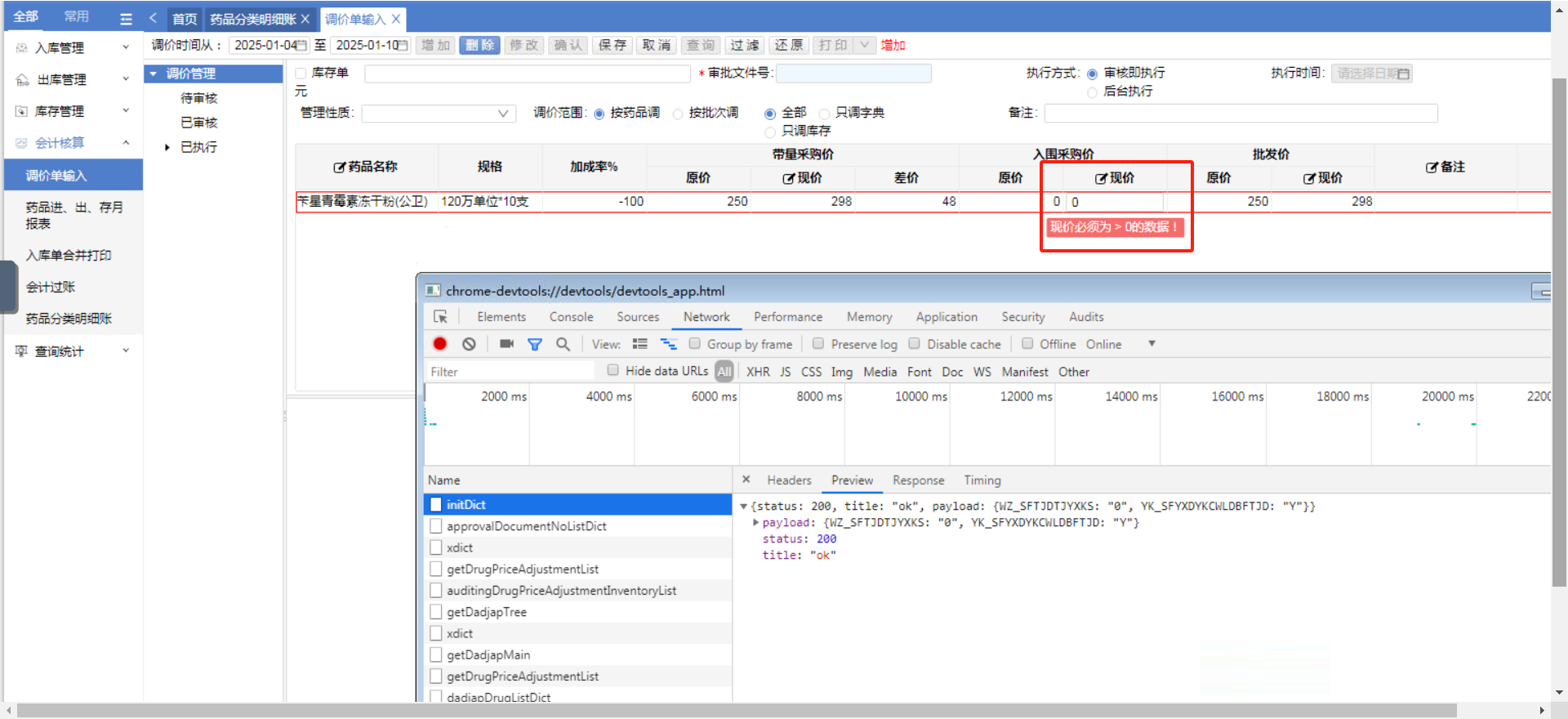Collapse the 会计核算 menu chevron
The width and height of the screenshot is (1568, 719).
[x=126, y=142]
